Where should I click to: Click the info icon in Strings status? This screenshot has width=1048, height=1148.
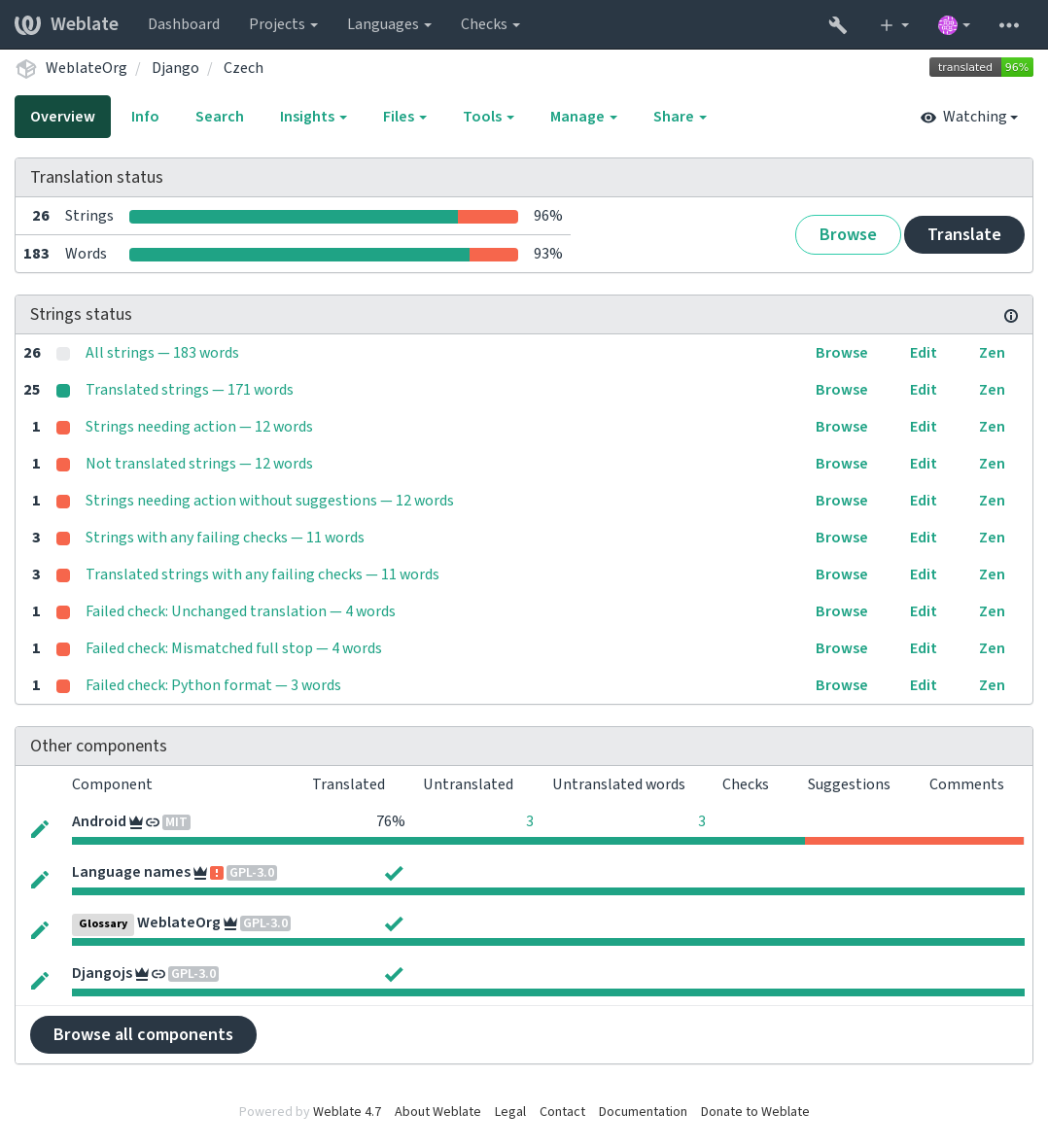point(1011,316)
